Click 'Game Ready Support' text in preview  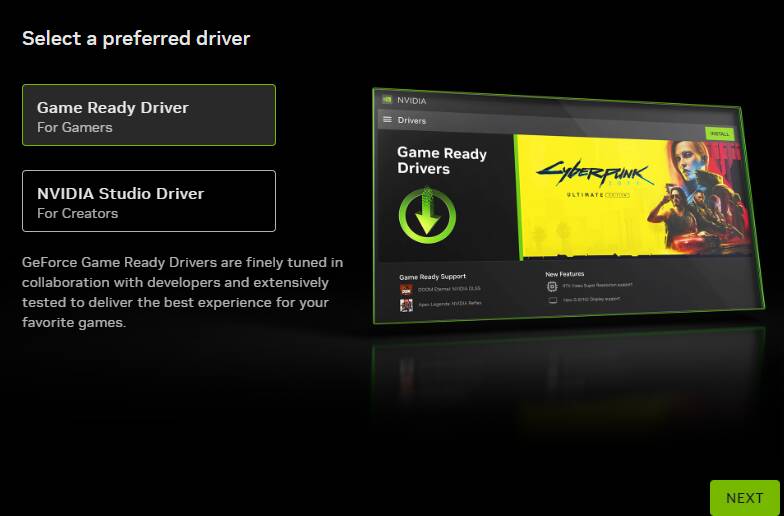coord(432,276)
